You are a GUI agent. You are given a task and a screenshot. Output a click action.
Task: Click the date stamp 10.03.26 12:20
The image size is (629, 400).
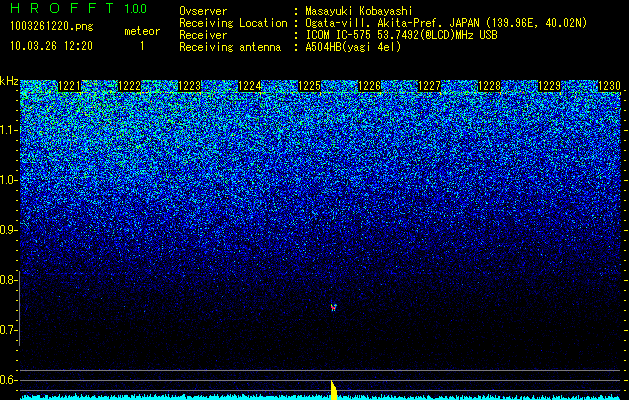(x=51, y=46)
